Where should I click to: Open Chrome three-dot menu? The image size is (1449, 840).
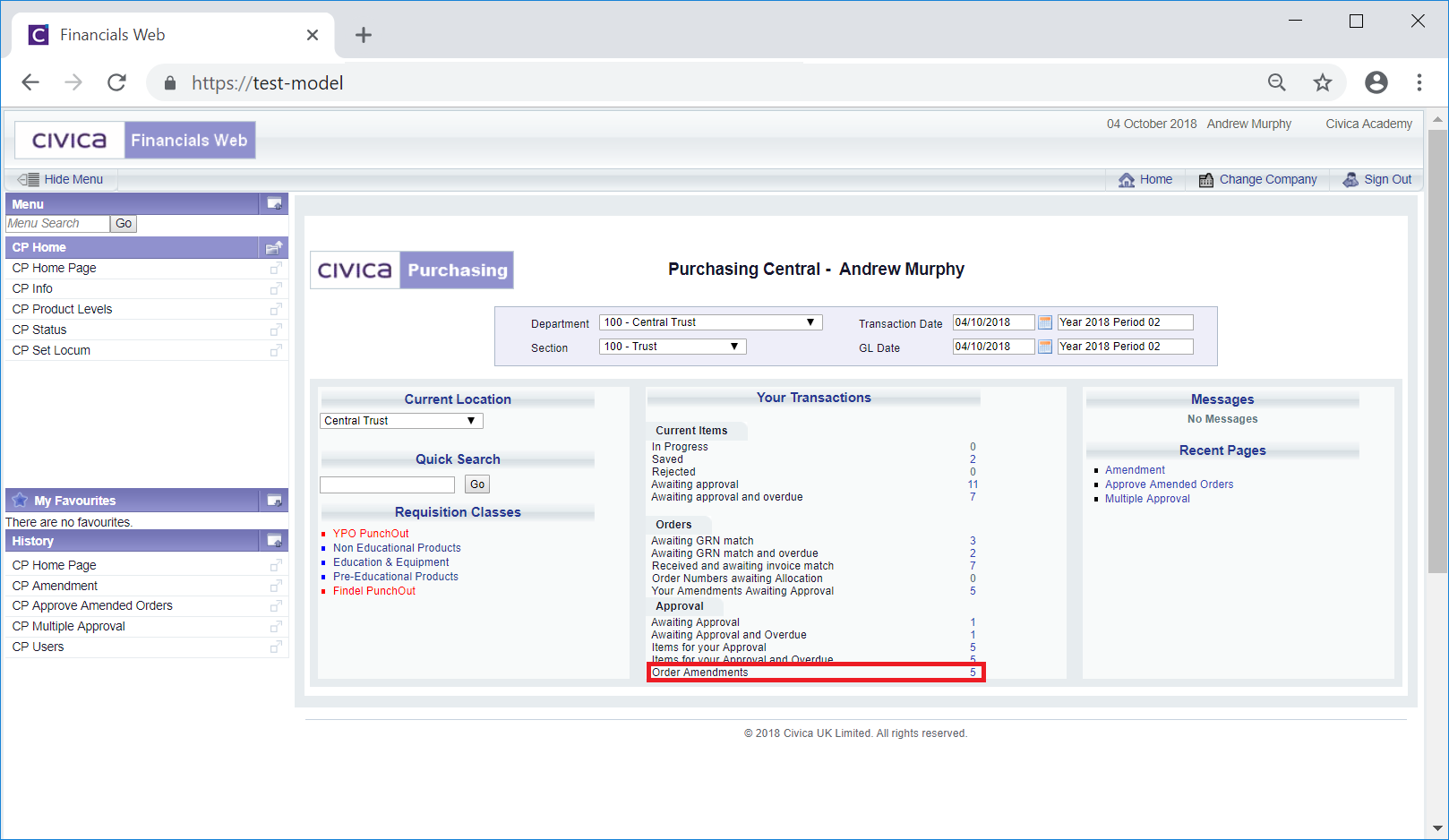point(1419,82)
